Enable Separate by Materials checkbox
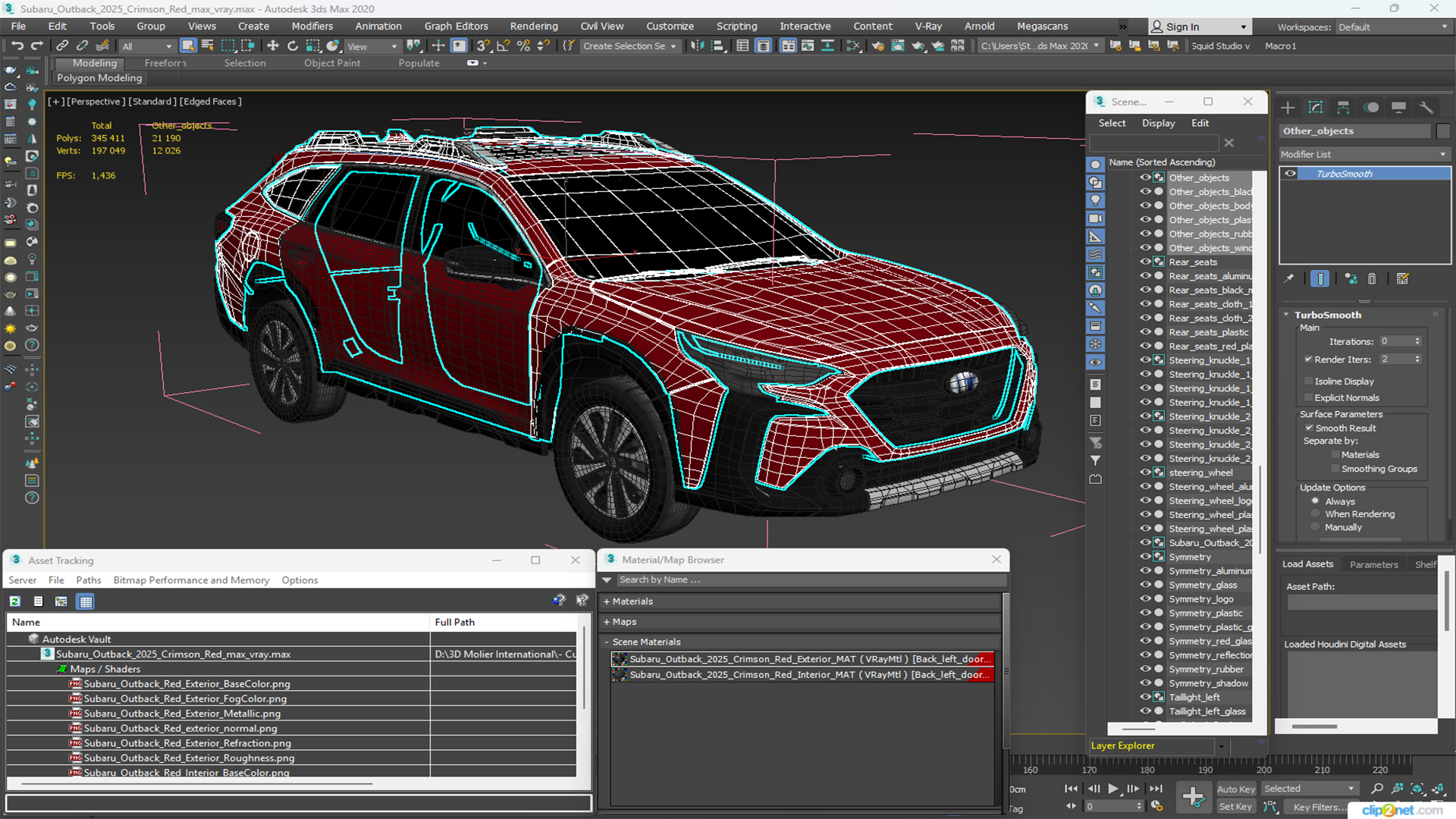Screen dimensions: 1456x819 click(1335, 455)
